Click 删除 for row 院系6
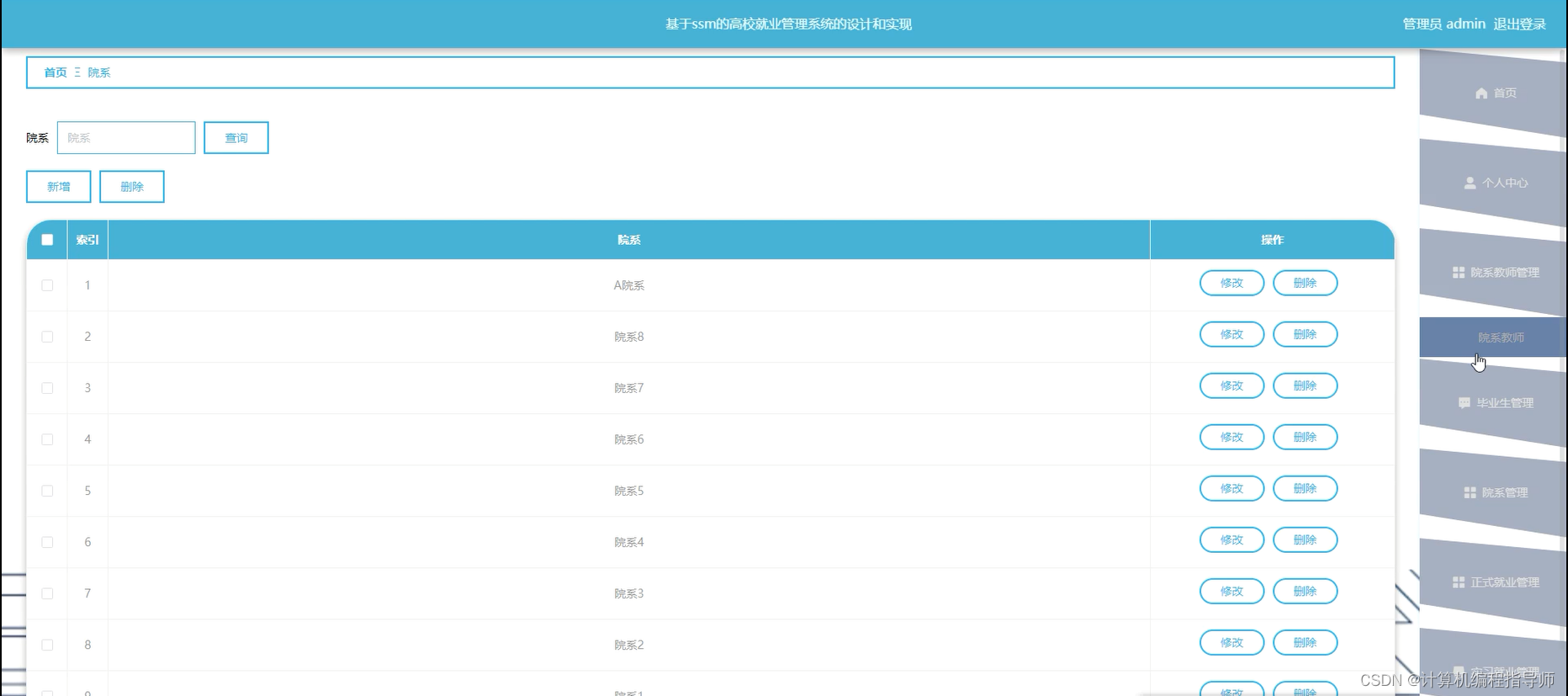Screen dimensions: 1568x696 (x=1305, y=437)
